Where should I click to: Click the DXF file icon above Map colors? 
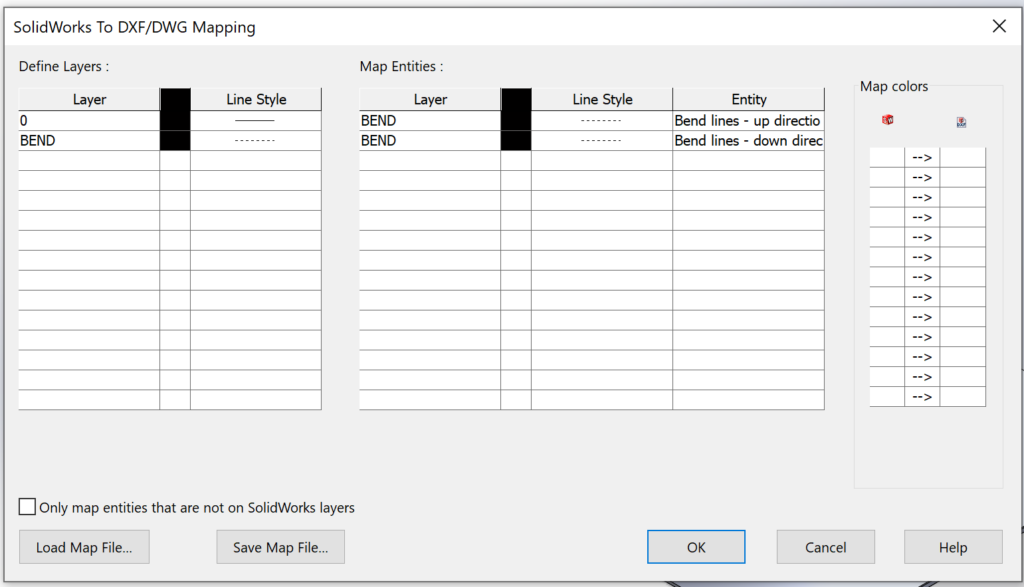(961, 120)
